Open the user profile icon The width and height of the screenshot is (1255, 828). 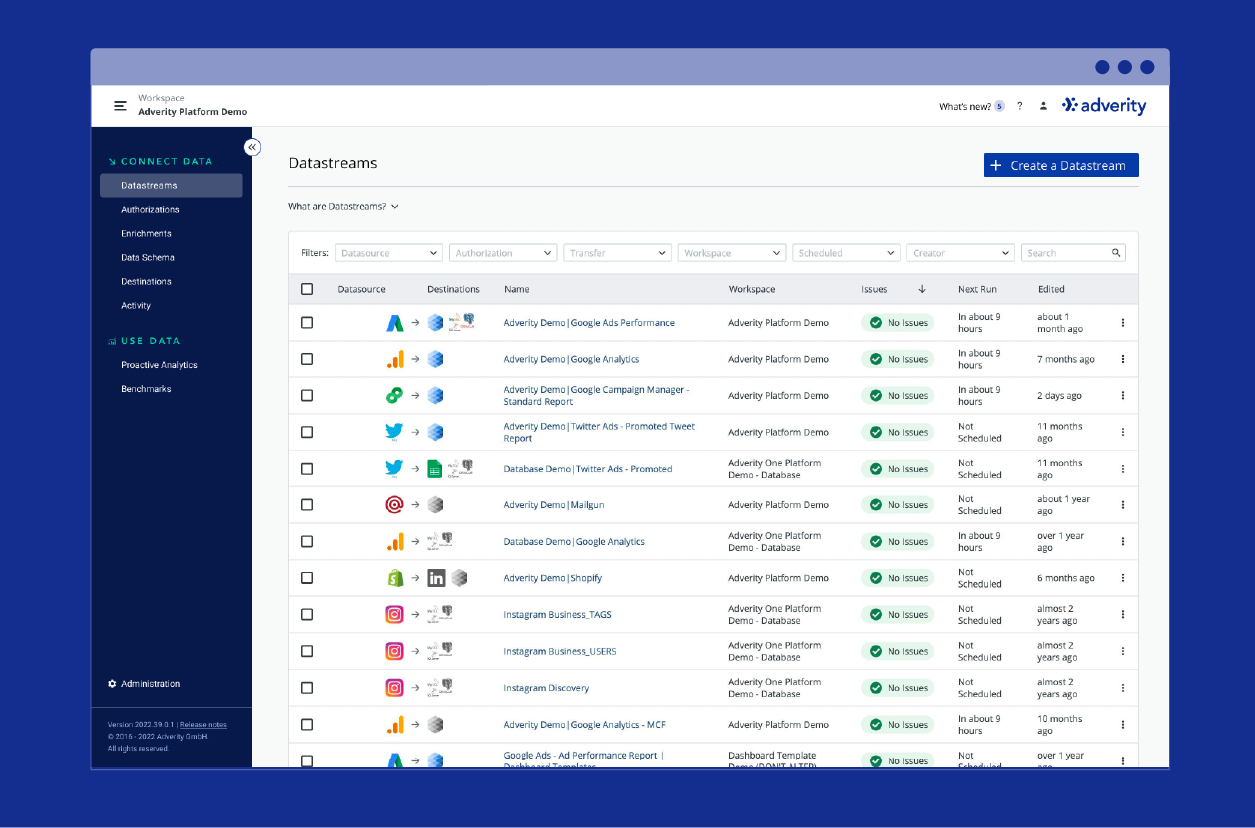pyautogui.click(x=1043, y=105)
